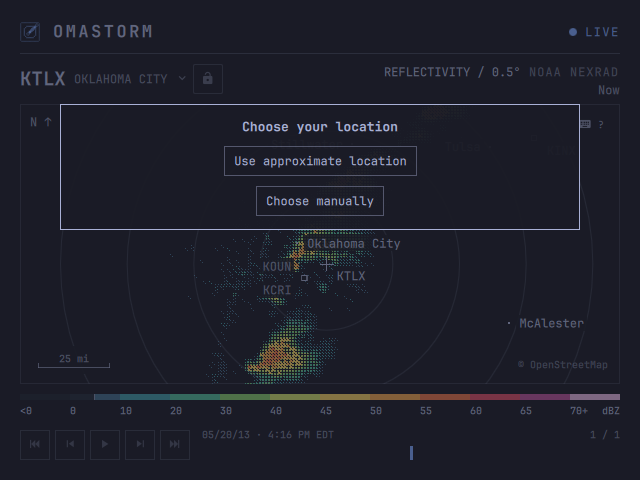
Task: Open the keyboard shortcuts icon
Action: [585, 124]
